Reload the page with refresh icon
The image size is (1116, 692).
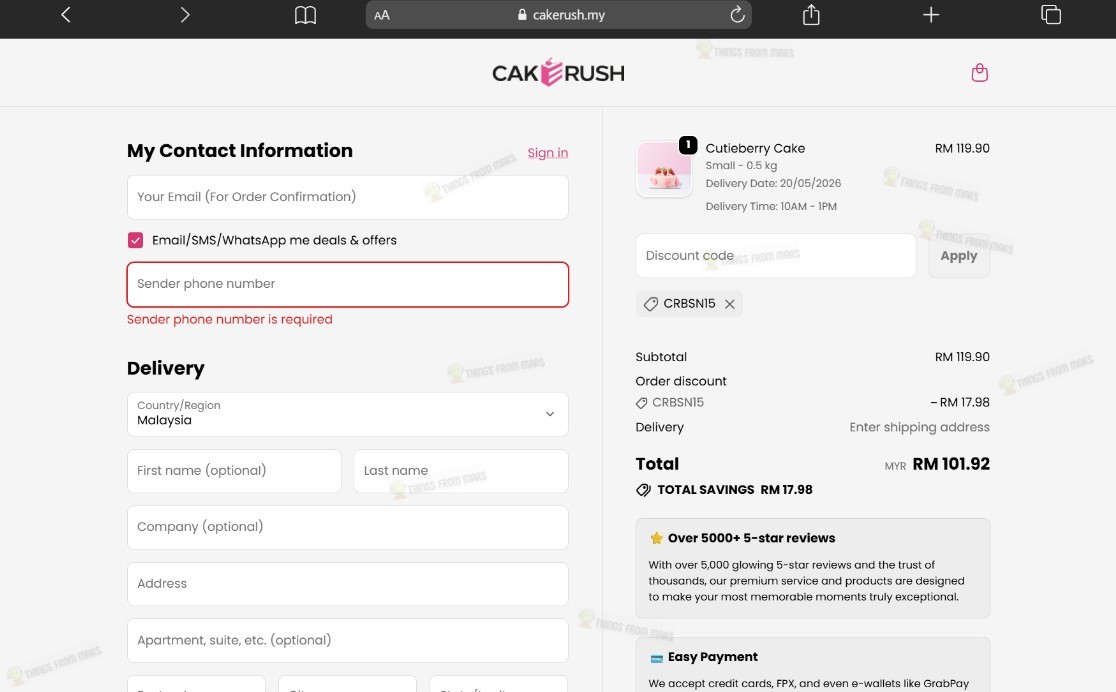(737, 14)
